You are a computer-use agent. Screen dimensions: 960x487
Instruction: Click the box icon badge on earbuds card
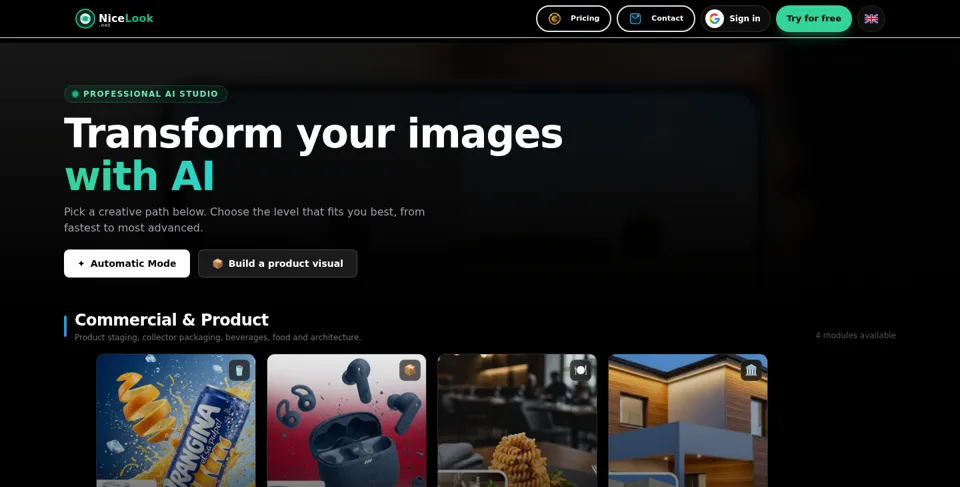[x=410, y=370]
